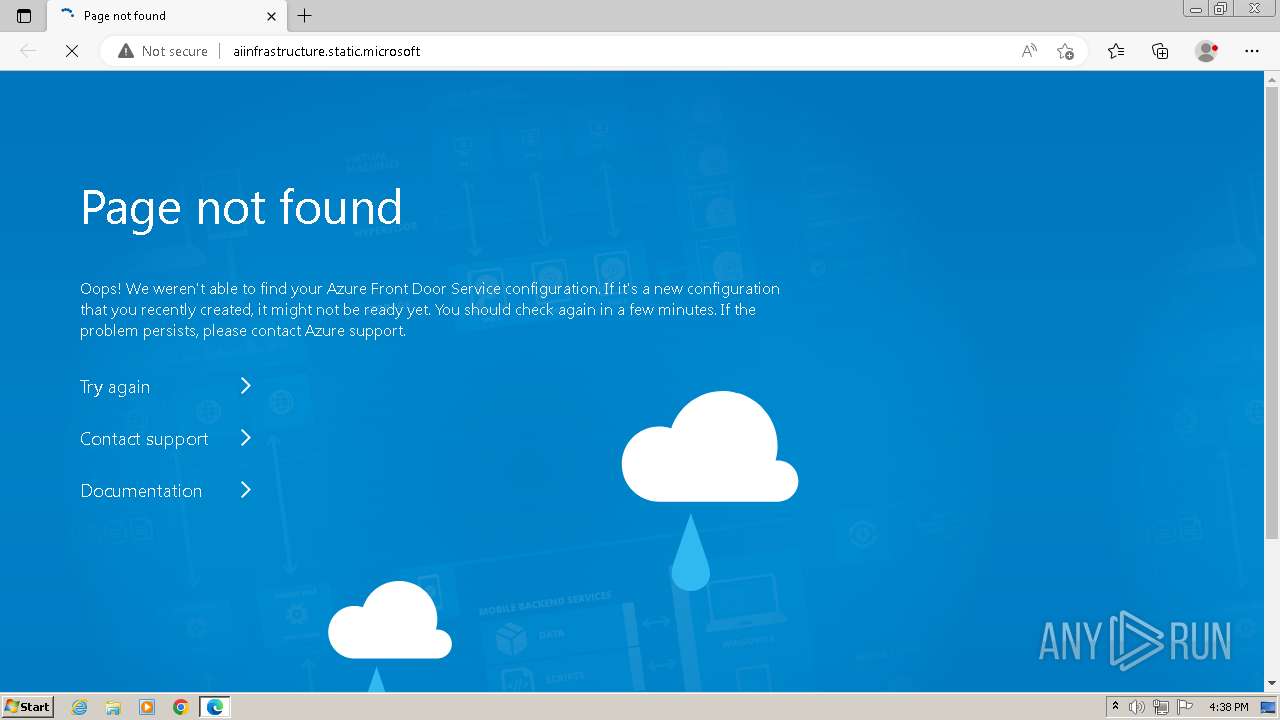This screenshot has height=720, width=1280.
Task: Open the browser profile avatar
Action: pyautogui.click(x=1207, y=51)
